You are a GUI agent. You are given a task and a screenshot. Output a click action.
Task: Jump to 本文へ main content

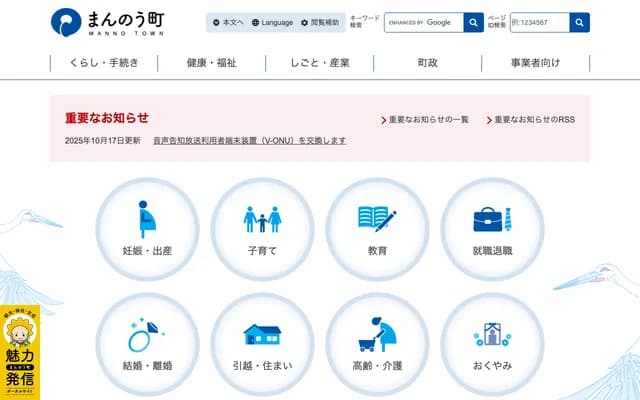tap(228, 22)
